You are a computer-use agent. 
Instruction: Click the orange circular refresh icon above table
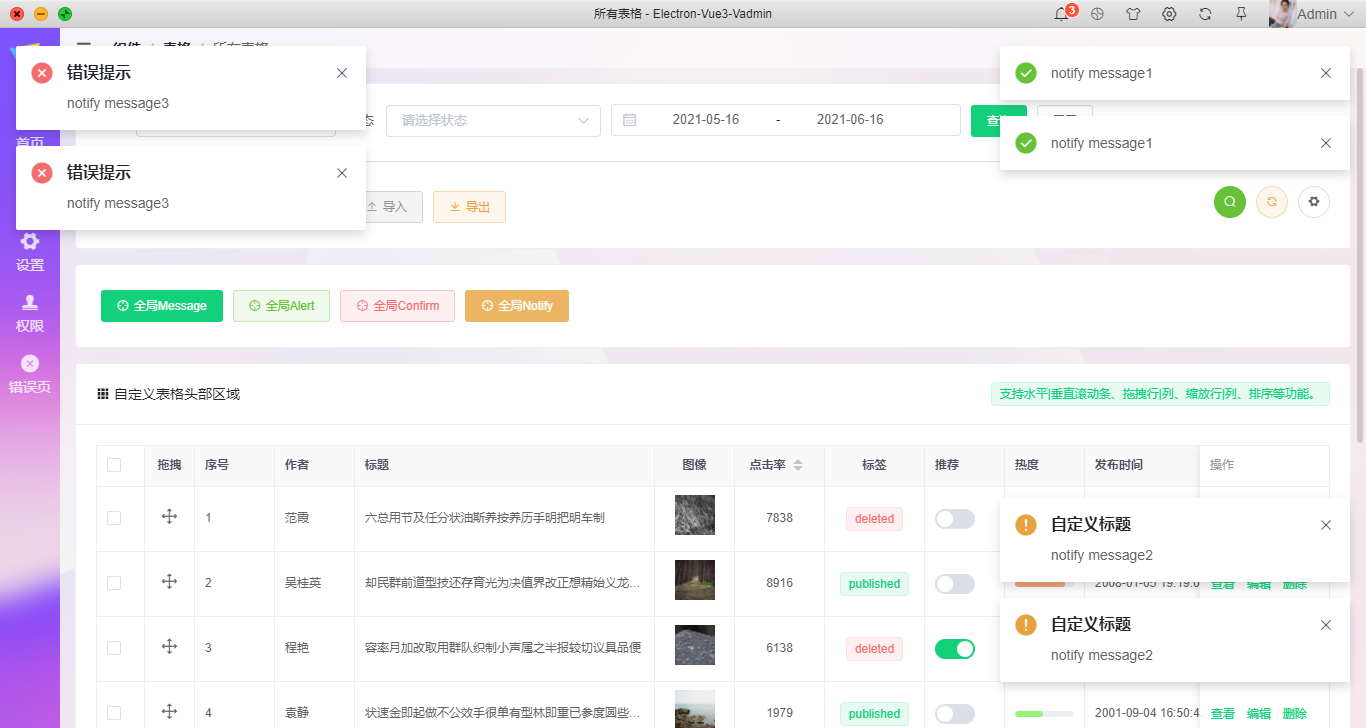coord(1271,201)
